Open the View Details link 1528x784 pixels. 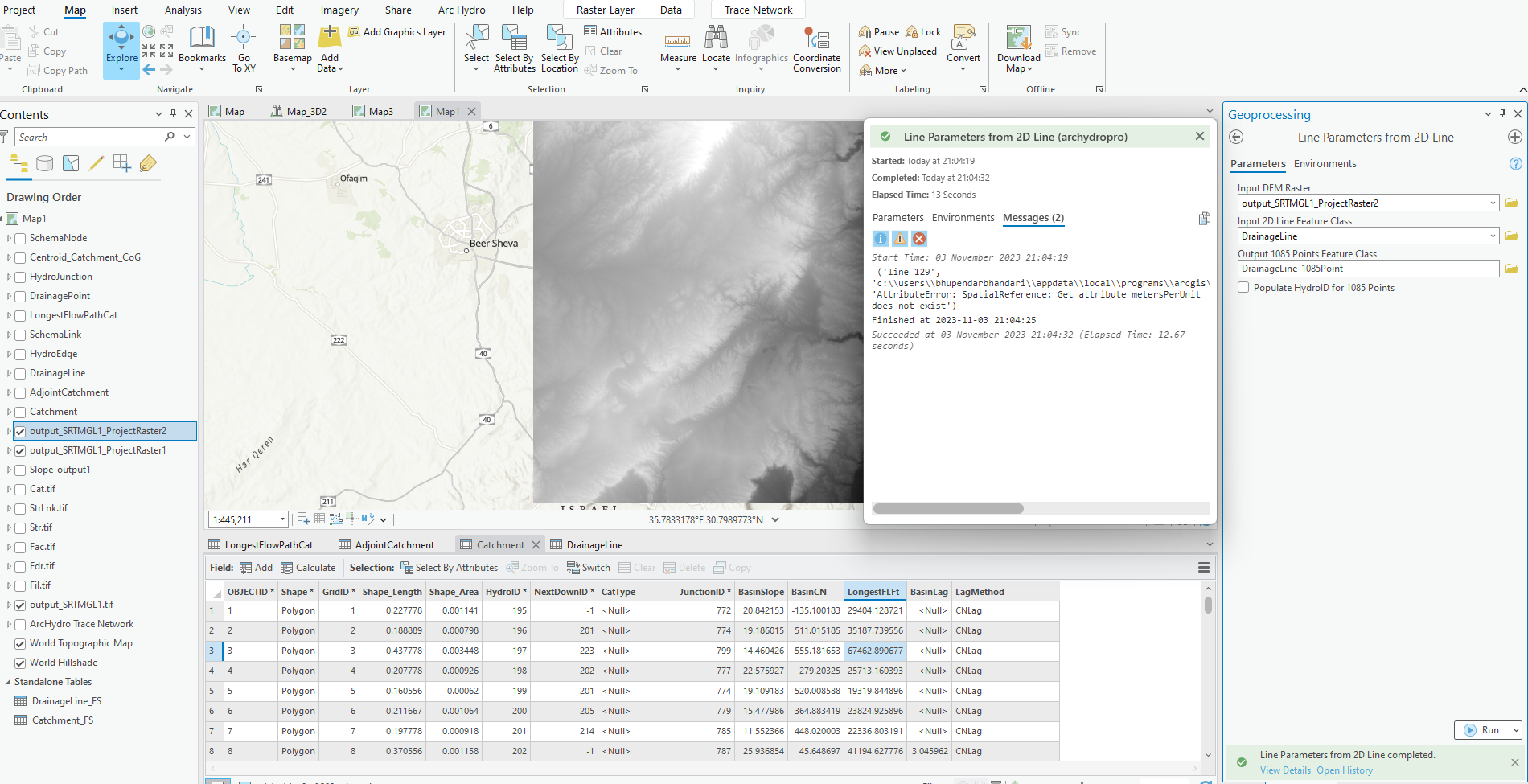[1285, 770]
